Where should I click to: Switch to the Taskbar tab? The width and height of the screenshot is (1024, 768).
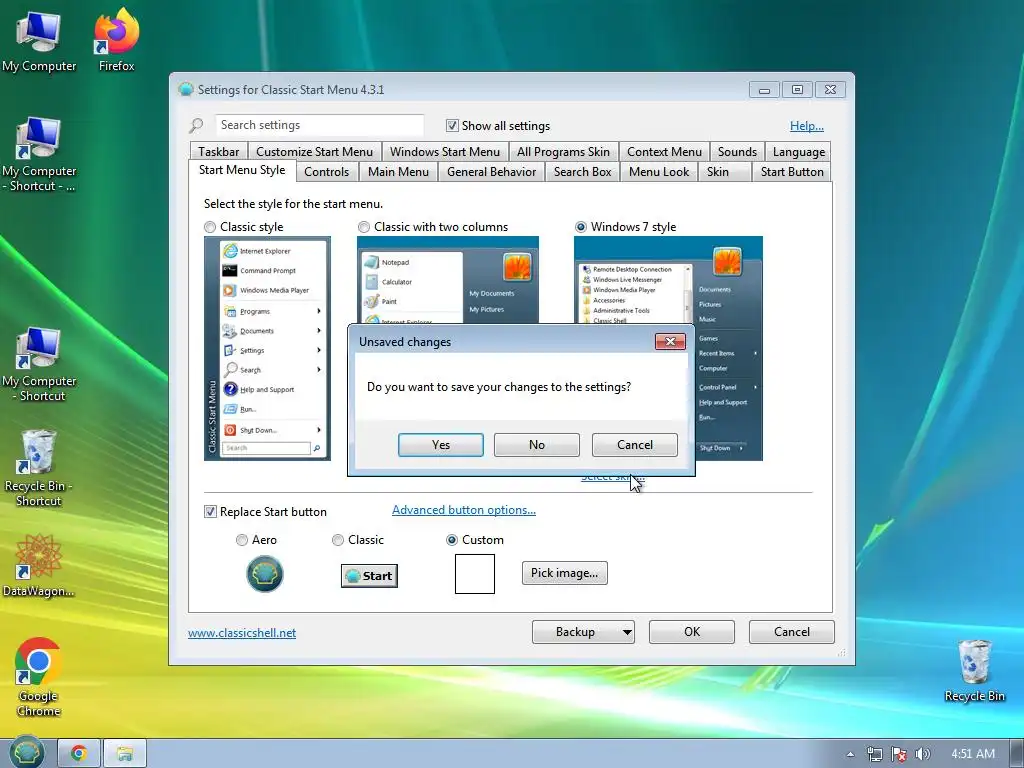pos(219,152)
